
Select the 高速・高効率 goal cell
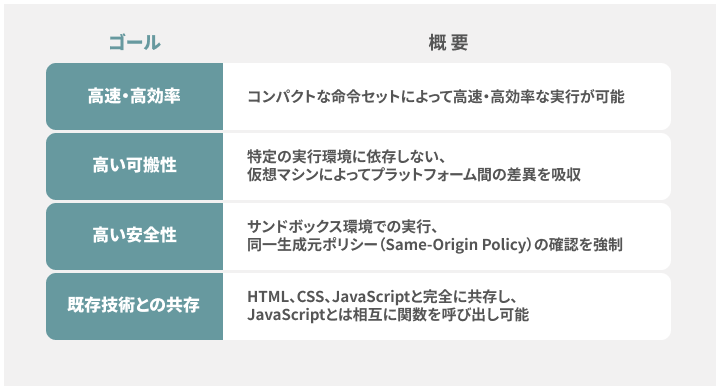point(135,96)
